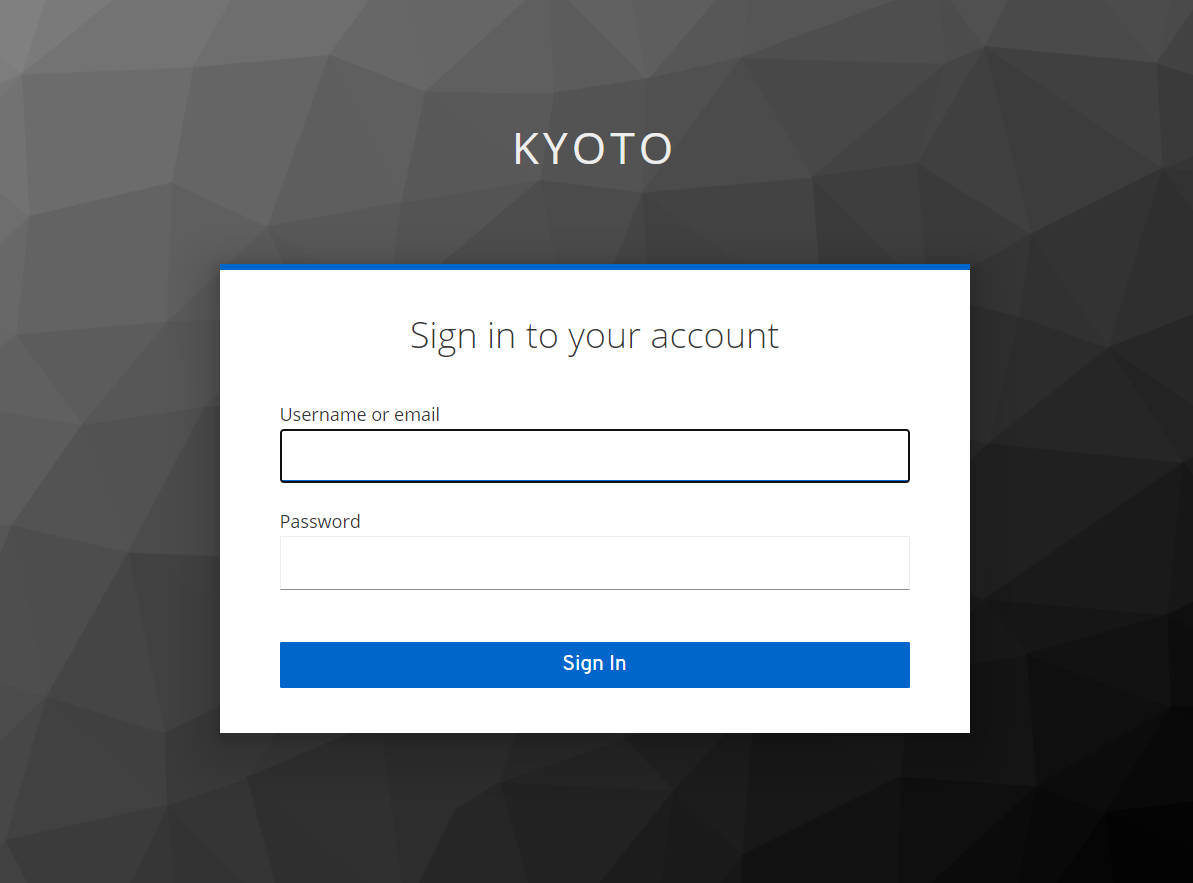Click the white gap between password field and button
The width and height of the screenshot is (1193, 883).
tap(594, 616)
